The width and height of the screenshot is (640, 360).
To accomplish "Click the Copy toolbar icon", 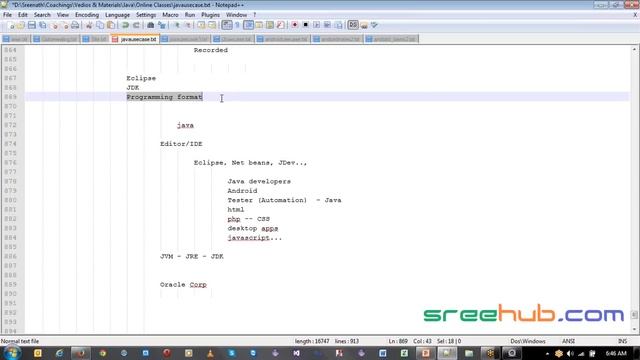I will coord(100,25).
